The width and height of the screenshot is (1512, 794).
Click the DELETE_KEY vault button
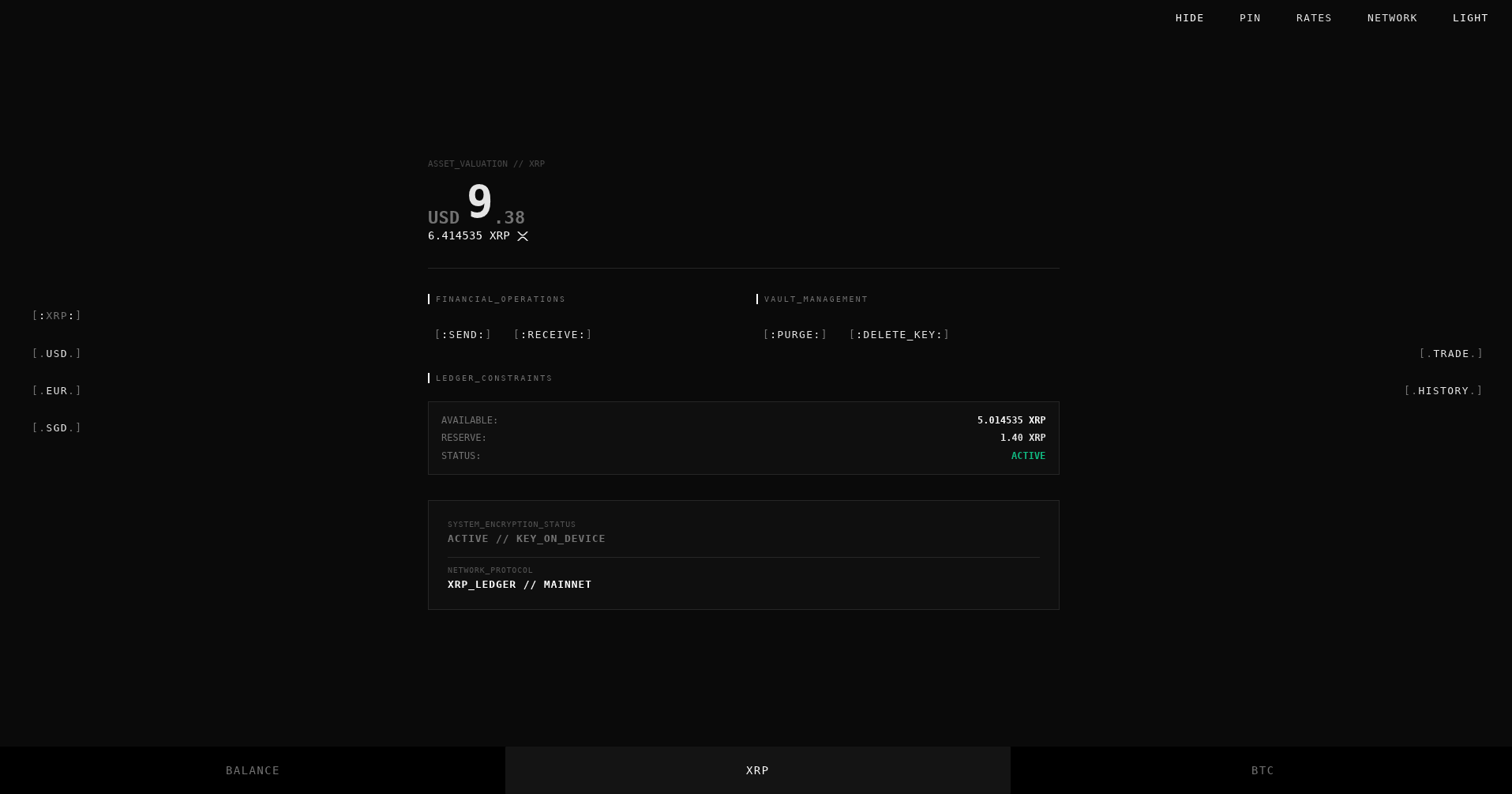pyautogui.click(x=899, y=335)
